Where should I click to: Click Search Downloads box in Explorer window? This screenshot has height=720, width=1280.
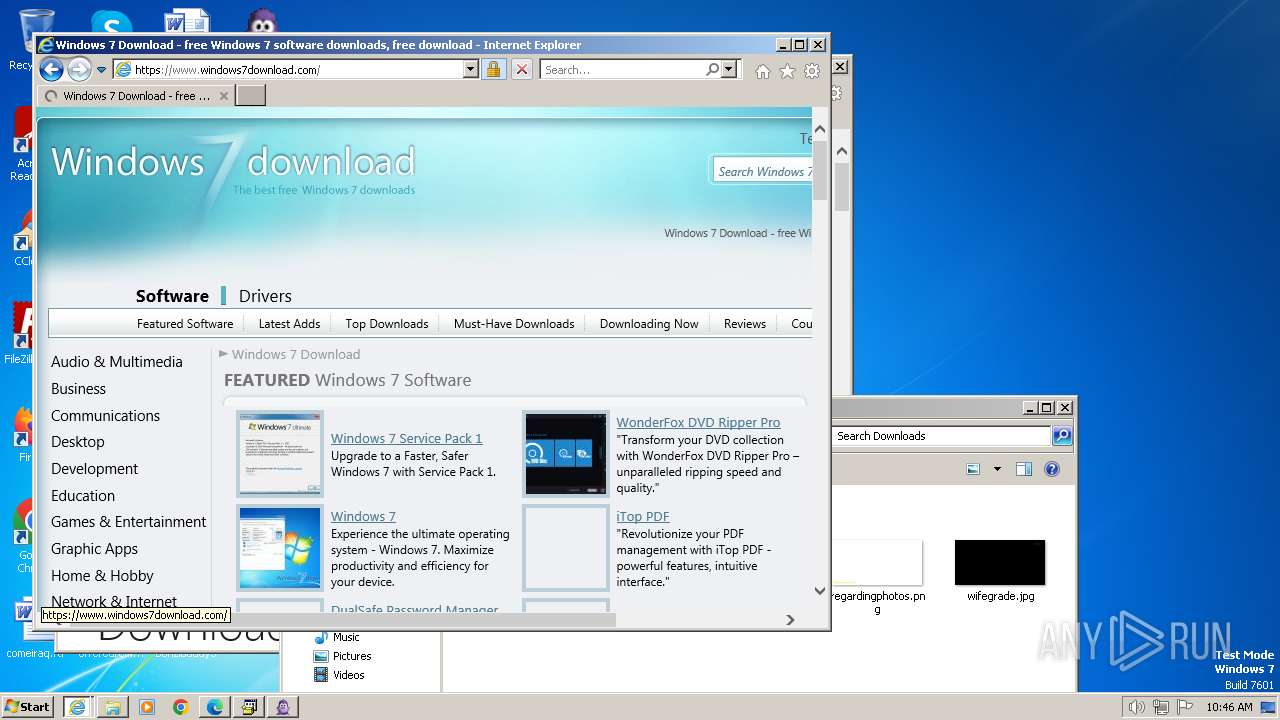coord(941,436)
